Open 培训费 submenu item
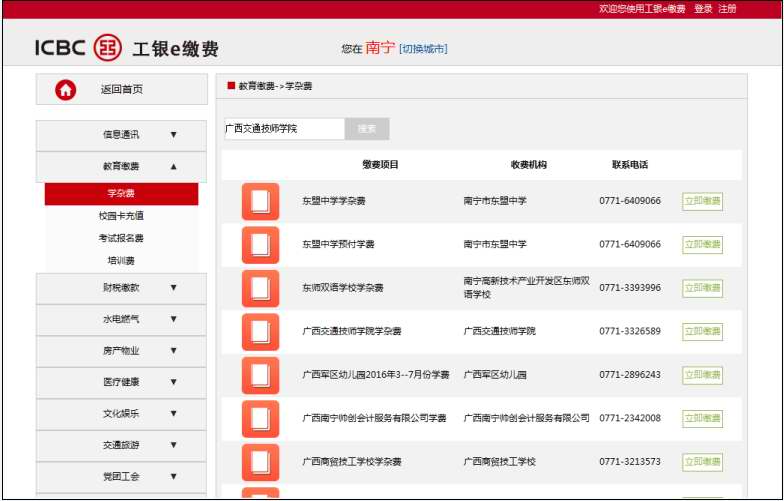 (x=121, y=261)
